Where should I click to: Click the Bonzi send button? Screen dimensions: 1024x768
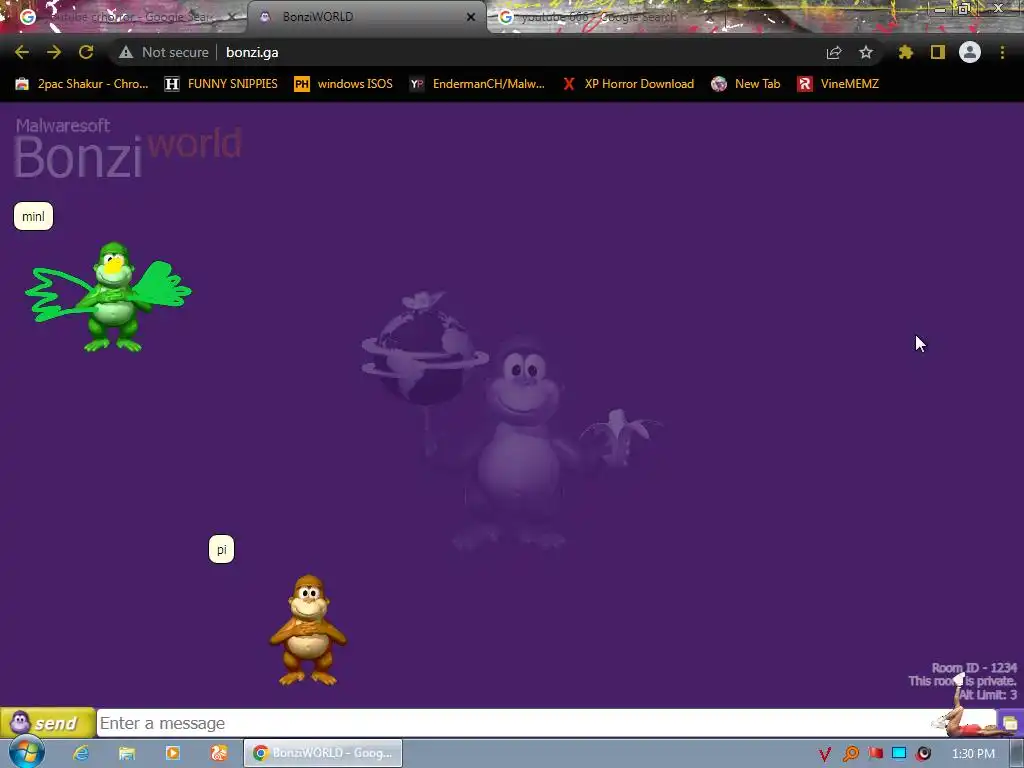(x=48, y=723)
